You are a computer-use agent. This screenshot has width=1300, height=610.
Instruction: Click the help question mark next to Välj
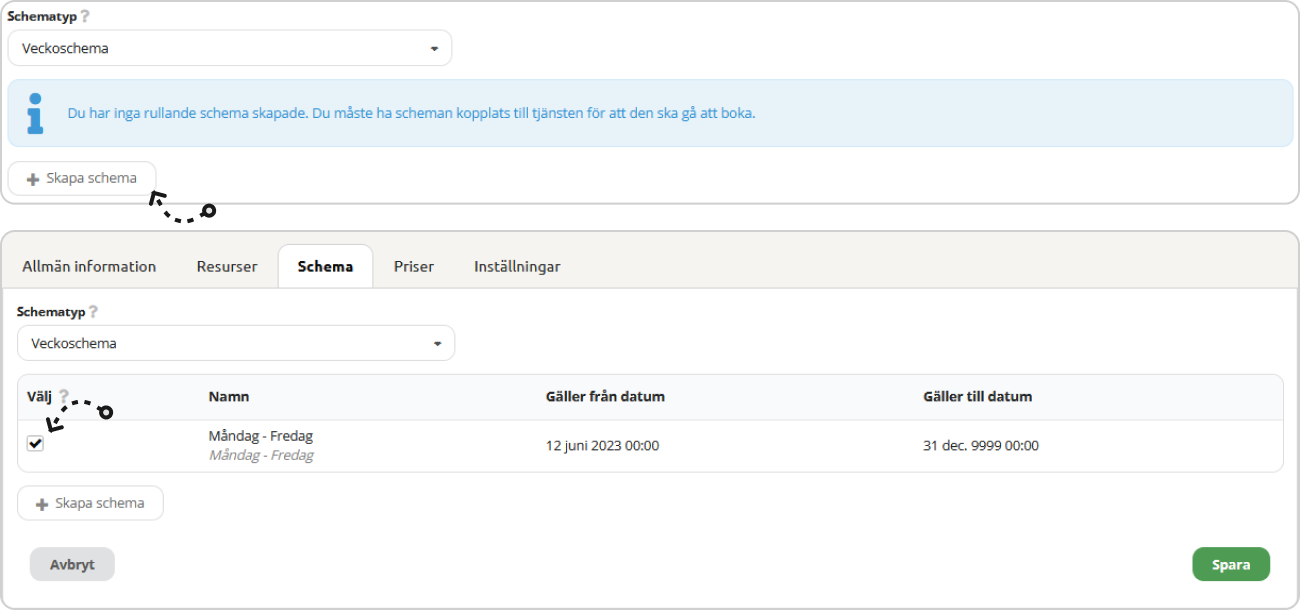pos(64,396)
